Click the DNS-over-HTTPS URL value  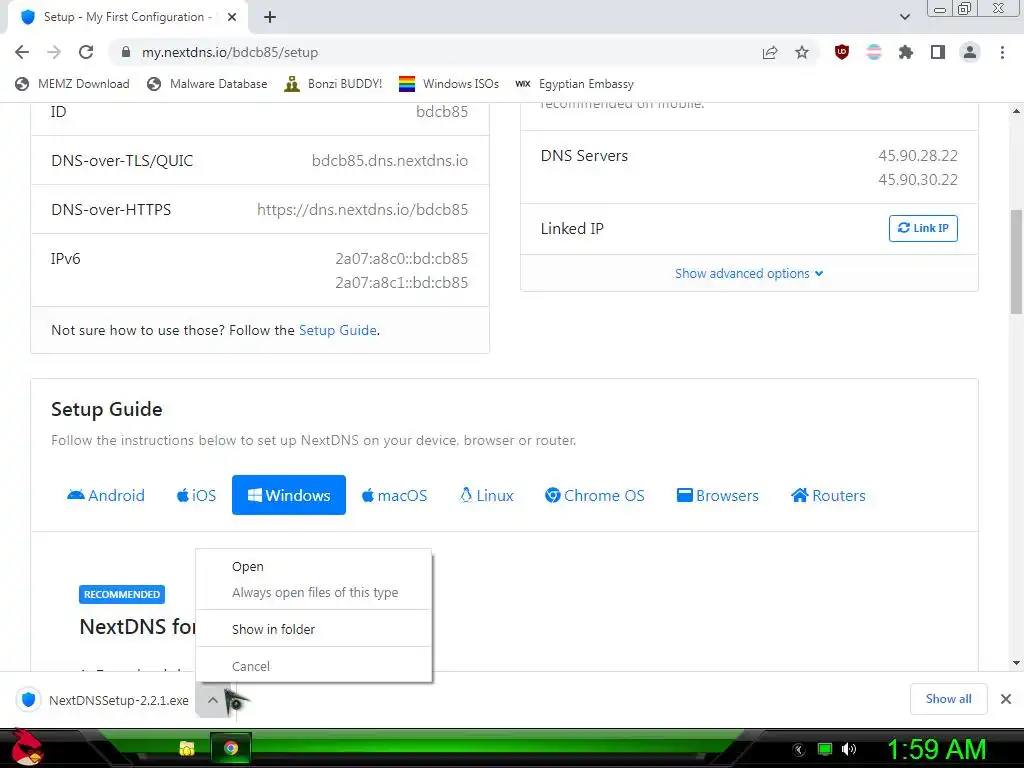click(x=362, y=210)
